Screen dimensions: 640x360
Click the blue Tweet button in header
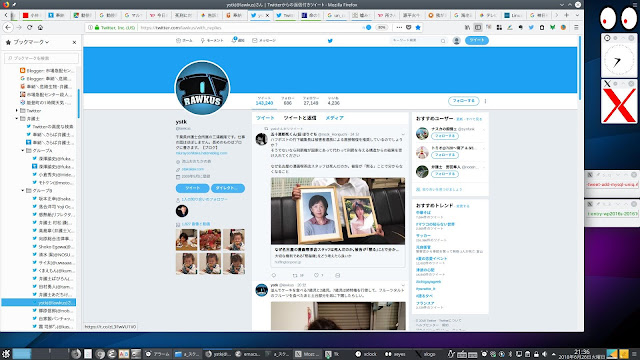pyautogui.click(x=476, y=40)
